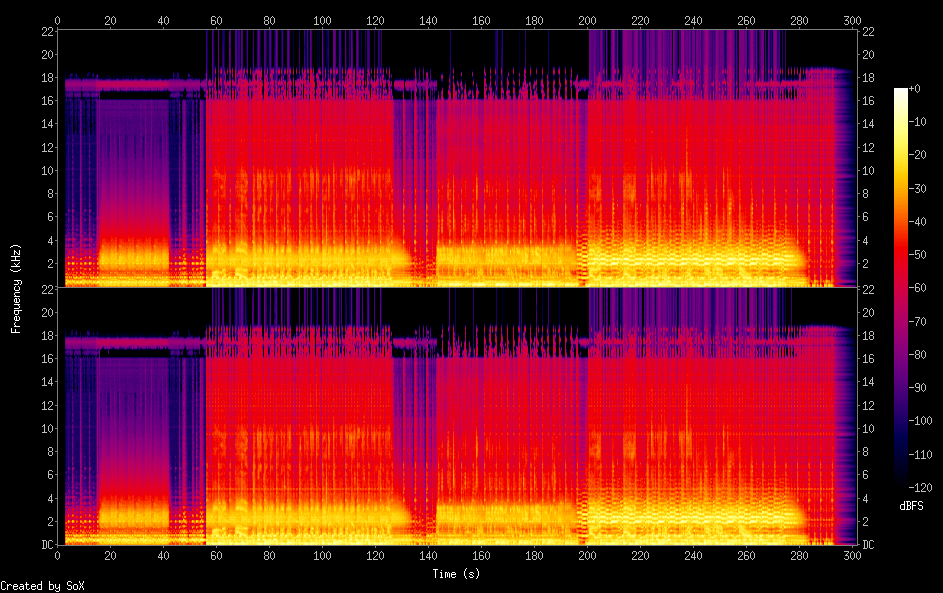Image resolution: width=943 pixels, height=593 pixels.
Task: Click the white top end of the color bar
Action: [901, 91]
